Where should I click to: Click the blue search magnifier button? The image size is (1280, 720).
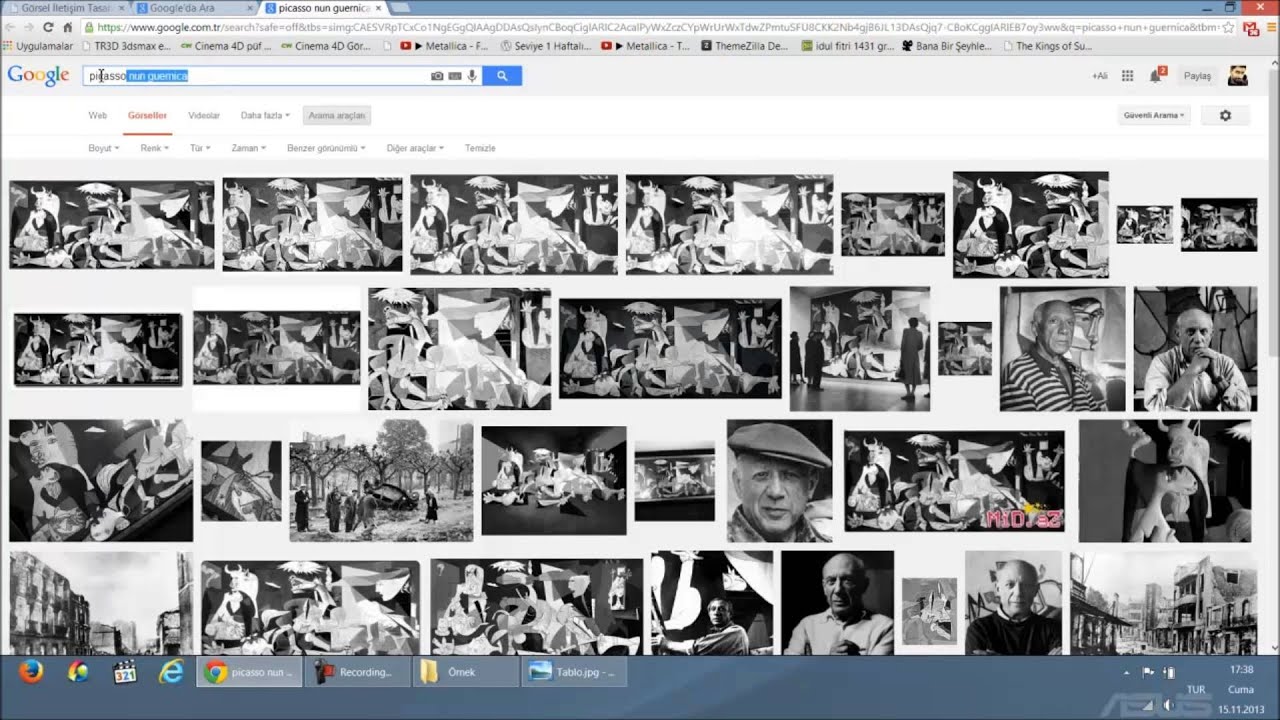click(502, 76)
